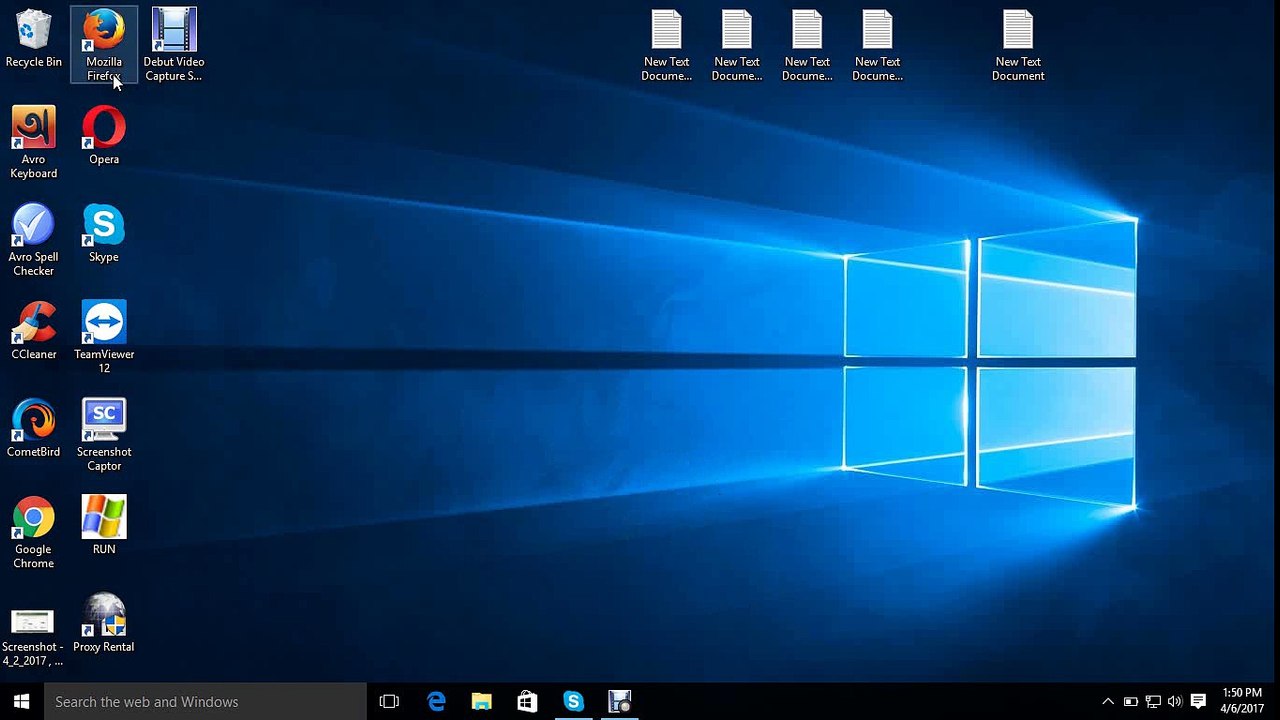Open the clock showing 1:50 PM
The image size is (1280, 720).
coord(1242,701)
